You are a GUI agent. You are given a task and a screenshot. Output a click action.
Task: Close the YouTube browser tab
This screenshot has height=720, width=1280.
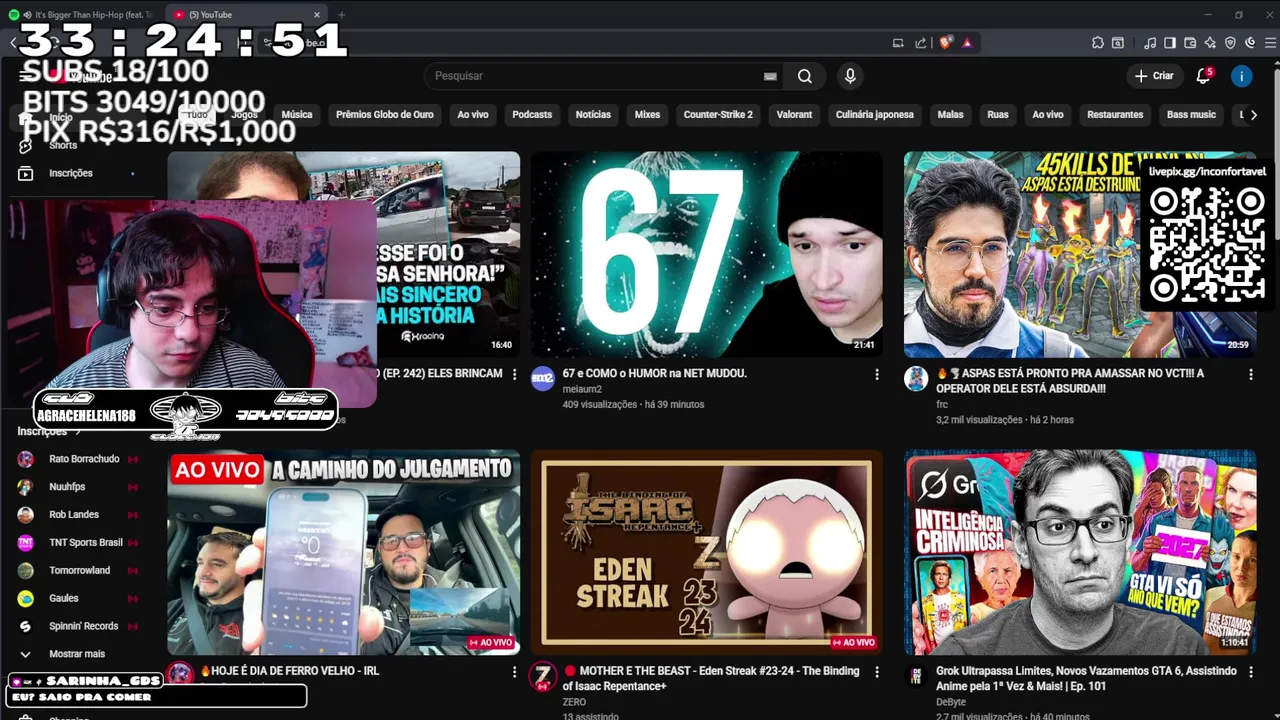[x=317, y=15]
